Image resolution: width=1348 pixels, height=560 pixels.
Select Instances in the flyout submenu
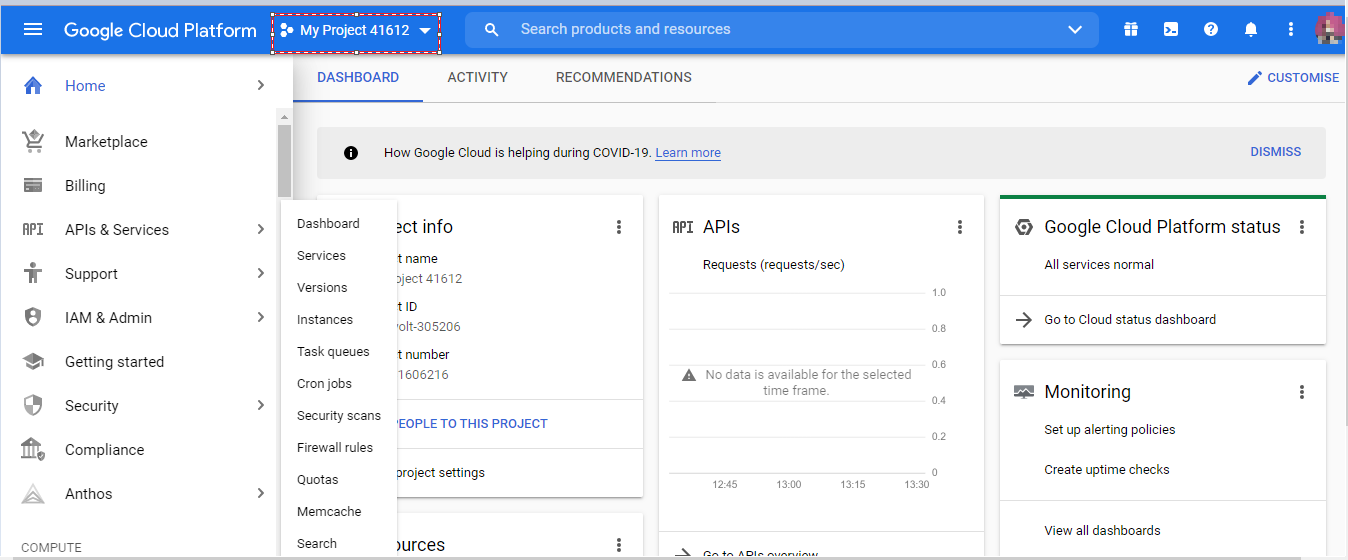(325, 320)
